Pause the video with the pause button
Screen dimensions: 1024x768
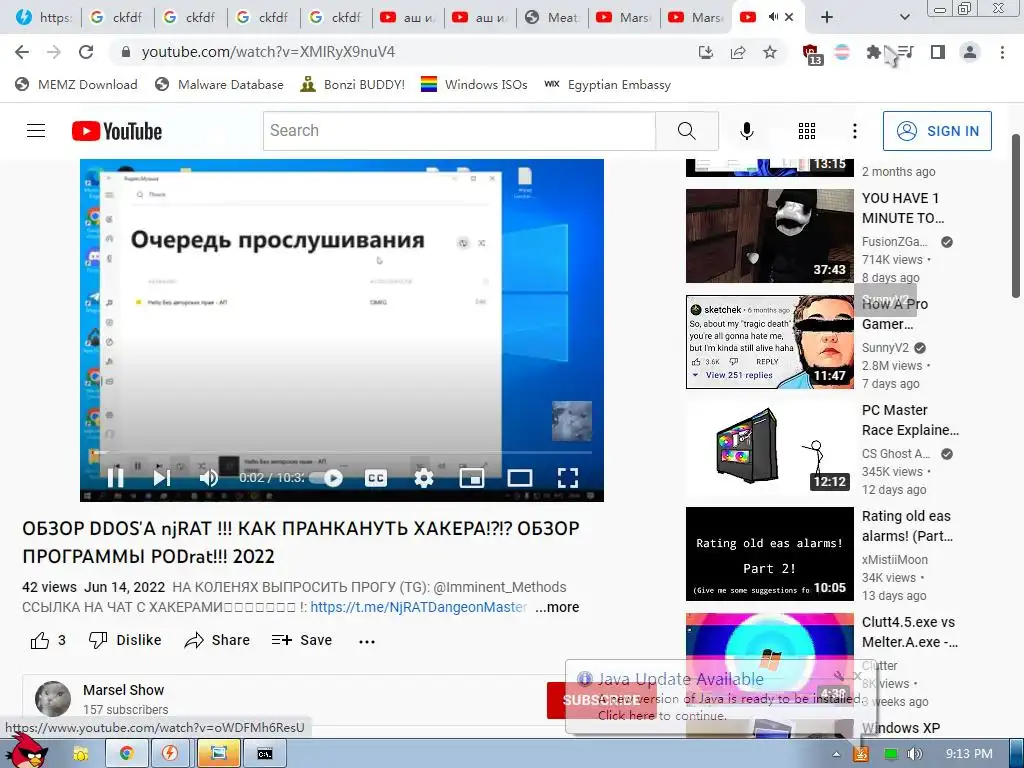click(x=116, y=478)
